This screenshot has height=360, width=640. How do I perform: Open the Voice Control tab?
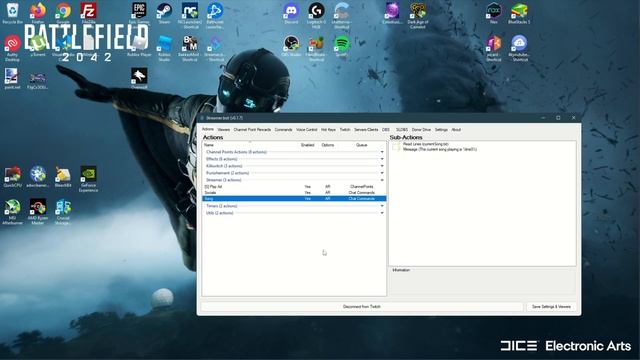pos(307,129)
